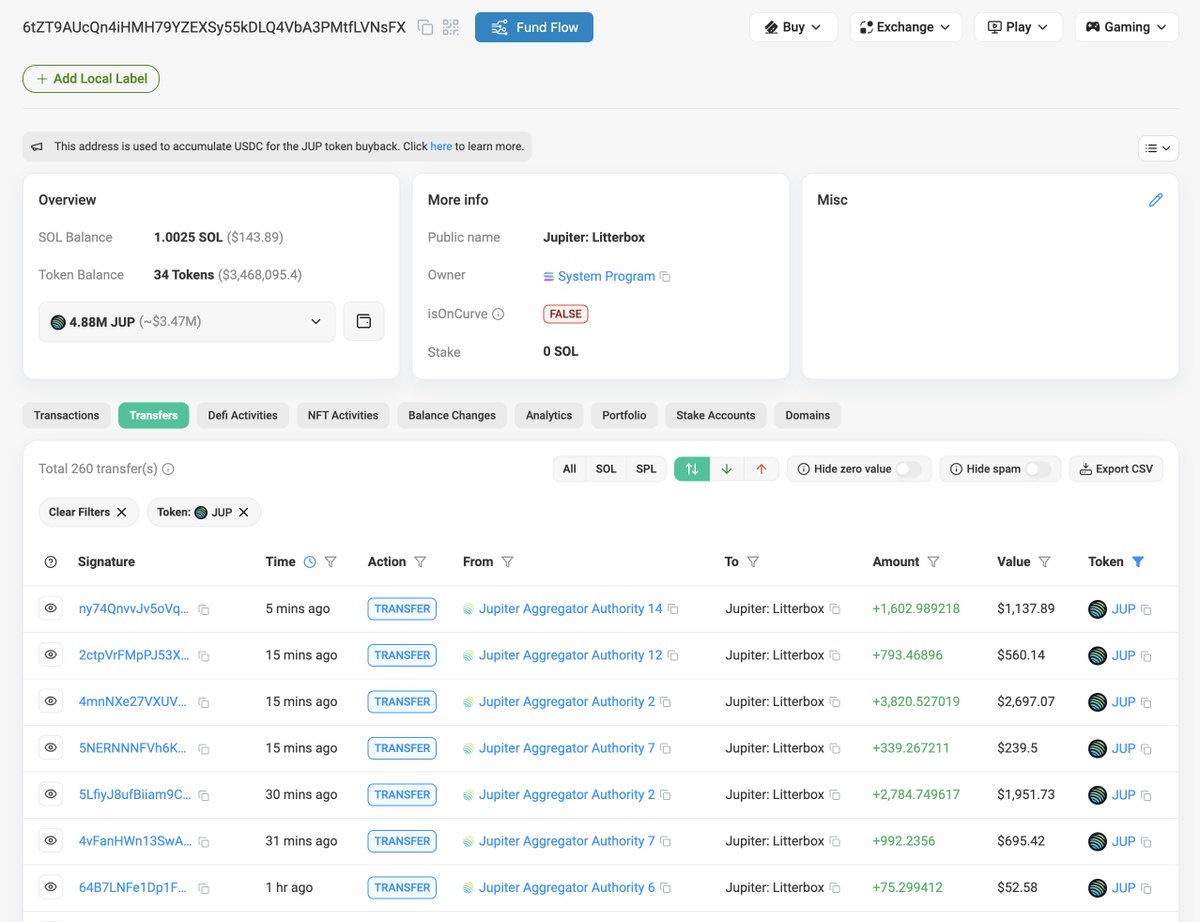The image size is (1200, 922).
Task: Copy the wallet address at top
Action: (x=425, y=27)
